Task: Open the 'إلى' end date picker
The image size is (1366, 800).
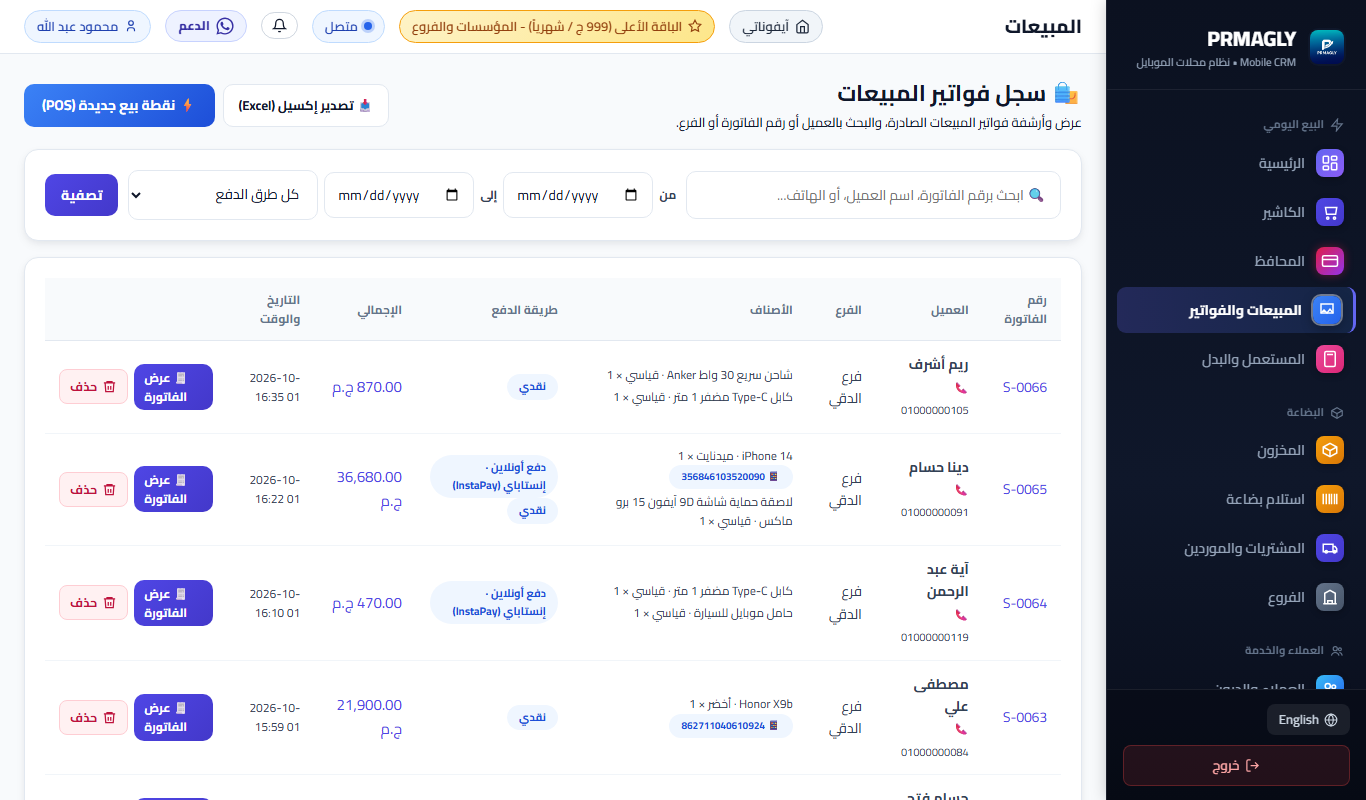Action: (399, 195)
